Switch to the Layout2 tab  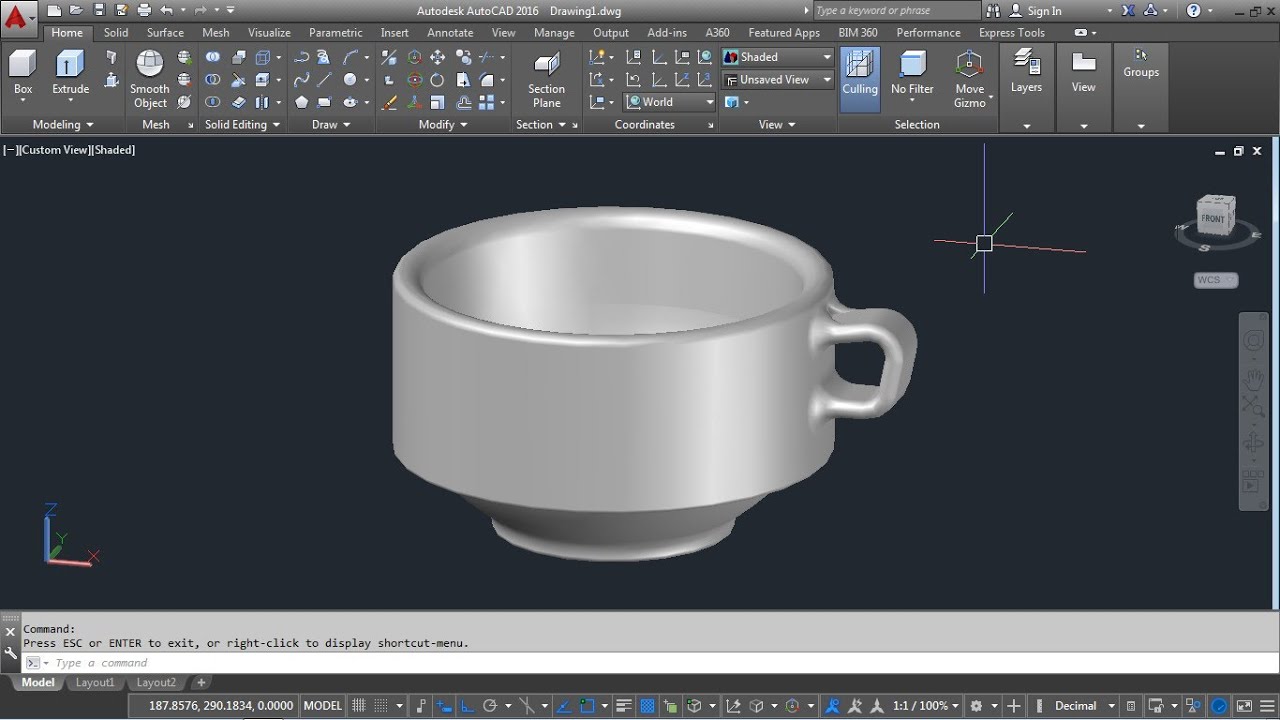click(x=156, y=683)
